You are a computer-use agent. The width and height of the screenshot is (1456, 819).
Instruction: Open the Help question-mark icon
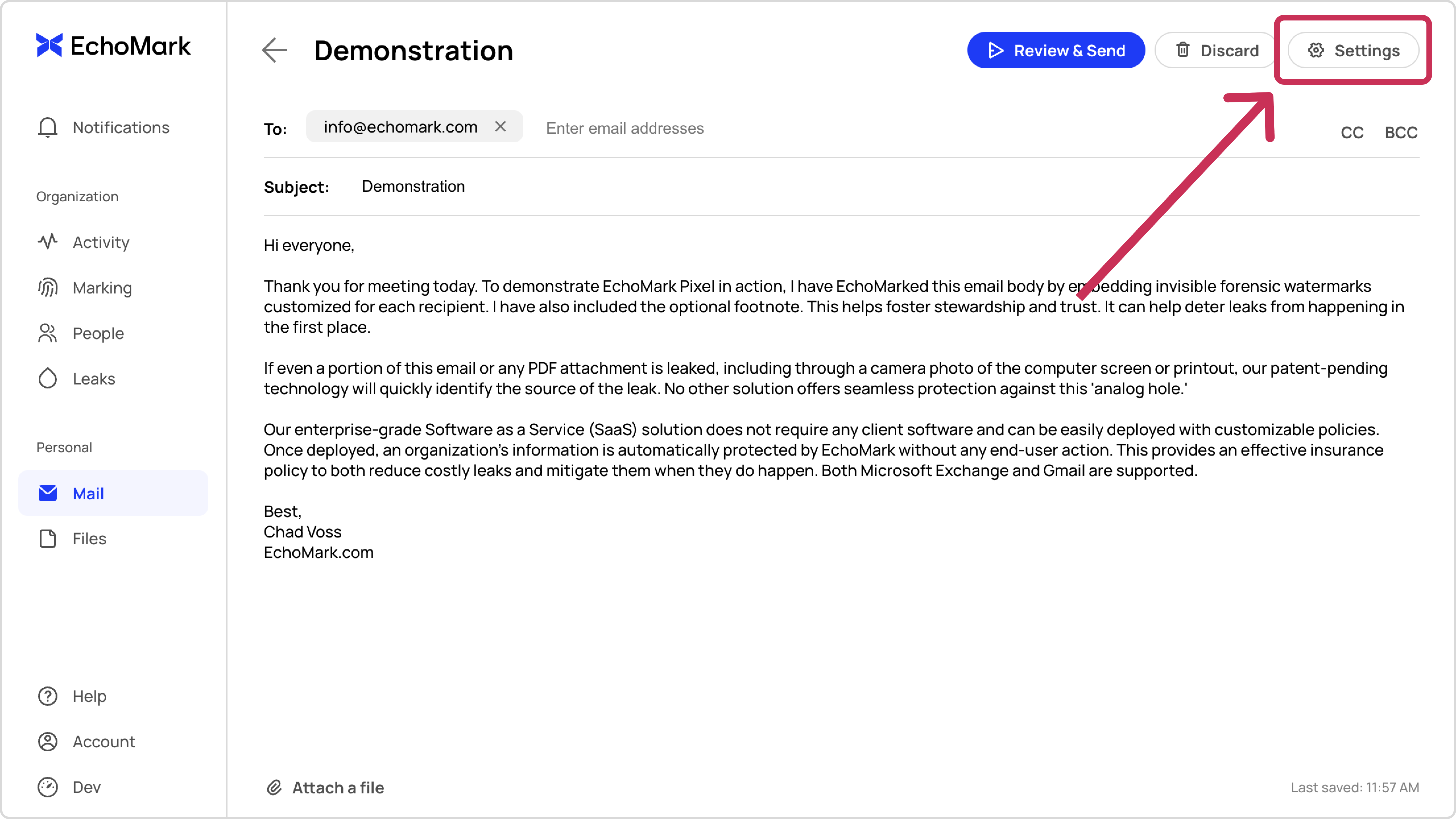tap(47, 696)
